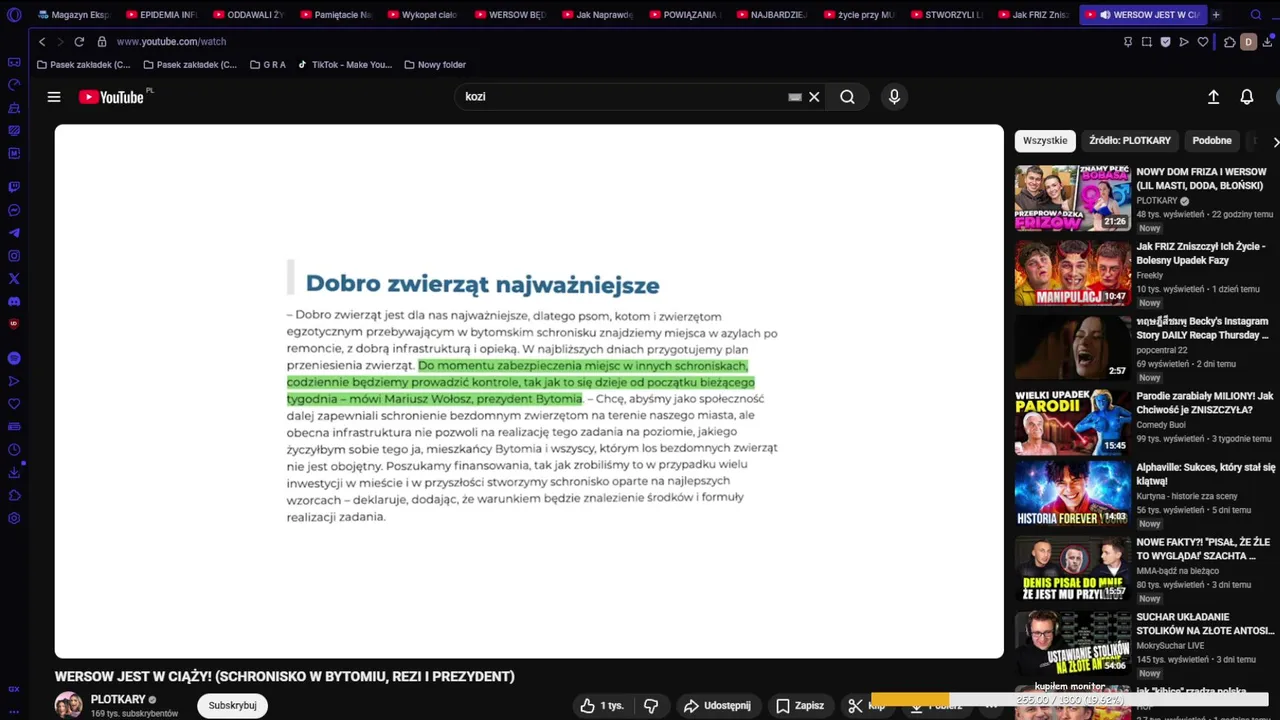Dislike the video
This screenshot has width=1280, height=720.
651,706
